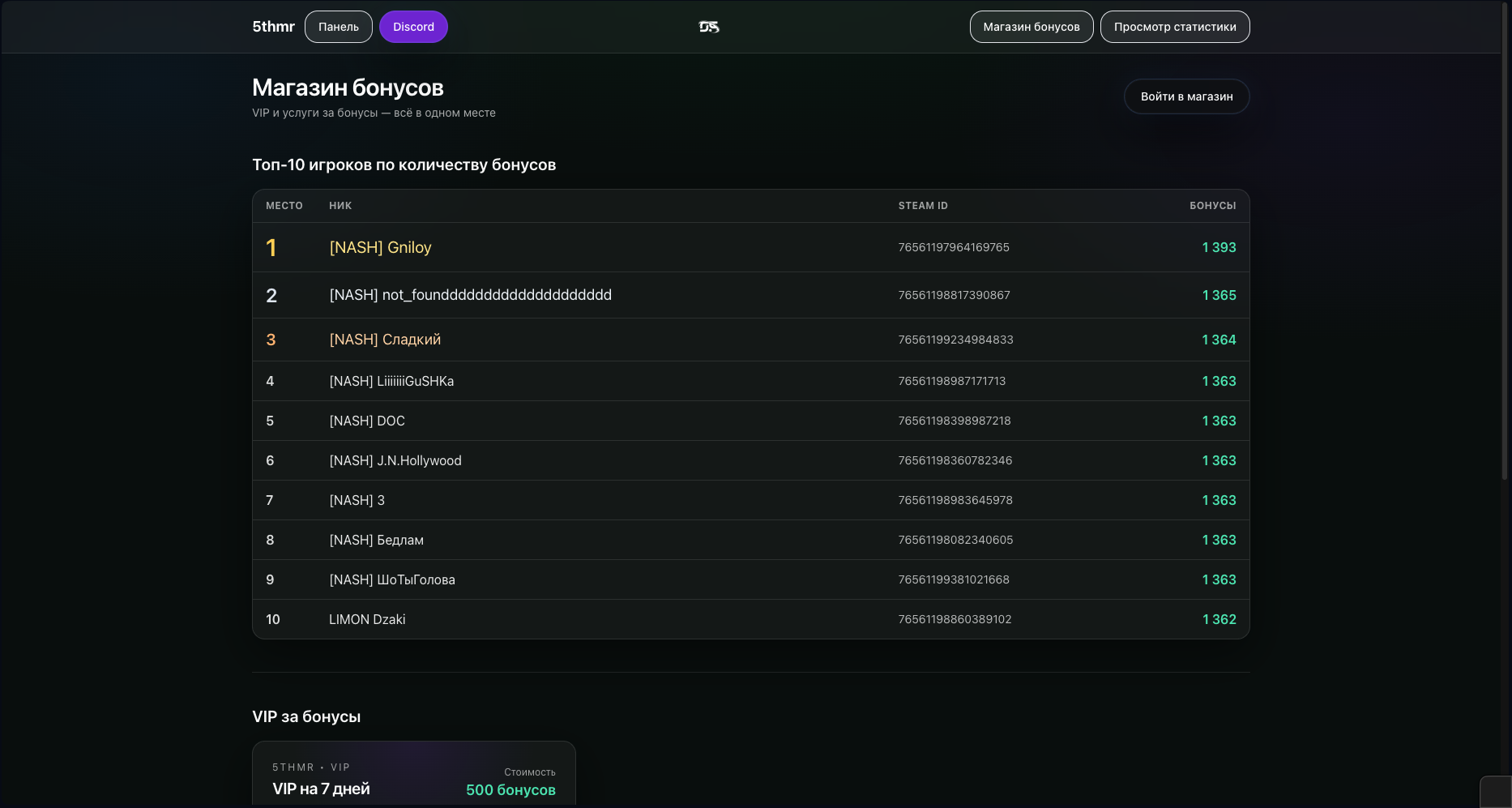Sort table by the БОНУСЫ column header

tap(1213, 206)
